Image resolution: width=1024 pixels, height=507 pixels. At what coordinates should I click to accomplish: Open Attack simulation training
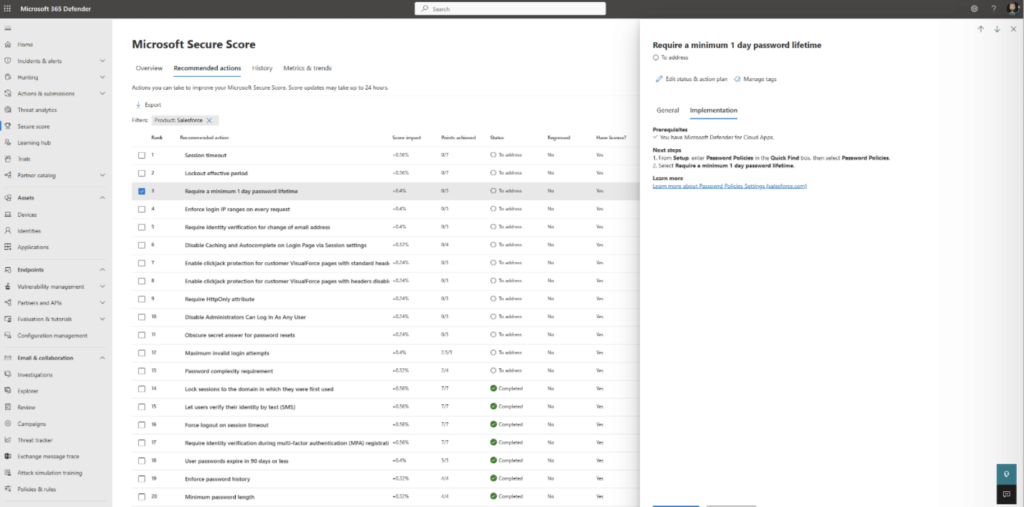(x=50, y=472)
